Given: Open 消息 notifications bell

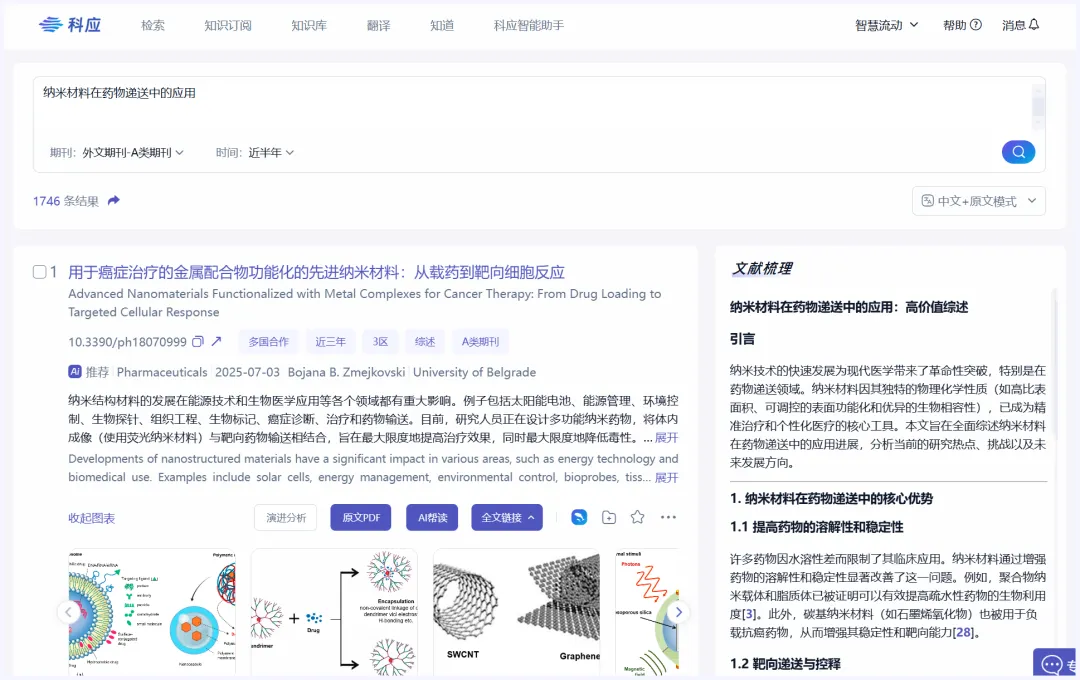Looking at the screenshot, I should pos(1034,25).
